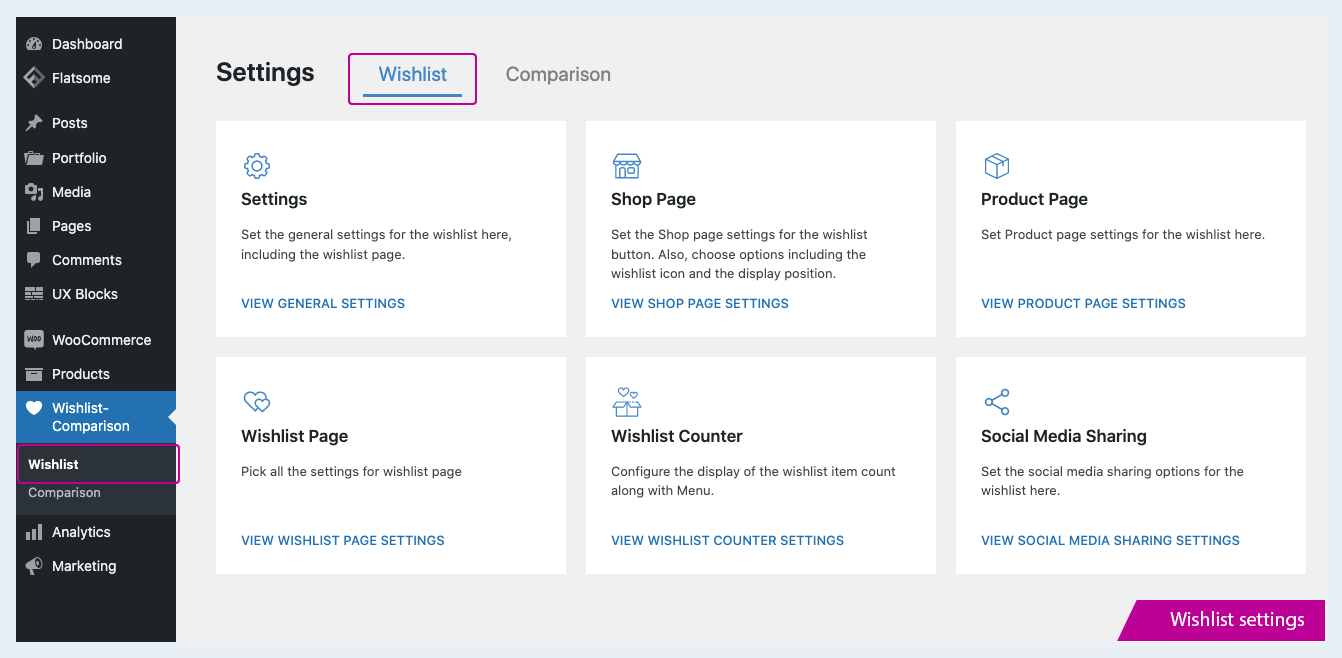Click the Analytics bar chart icon
Screen dimensions: 1342x658
(34, 532)
